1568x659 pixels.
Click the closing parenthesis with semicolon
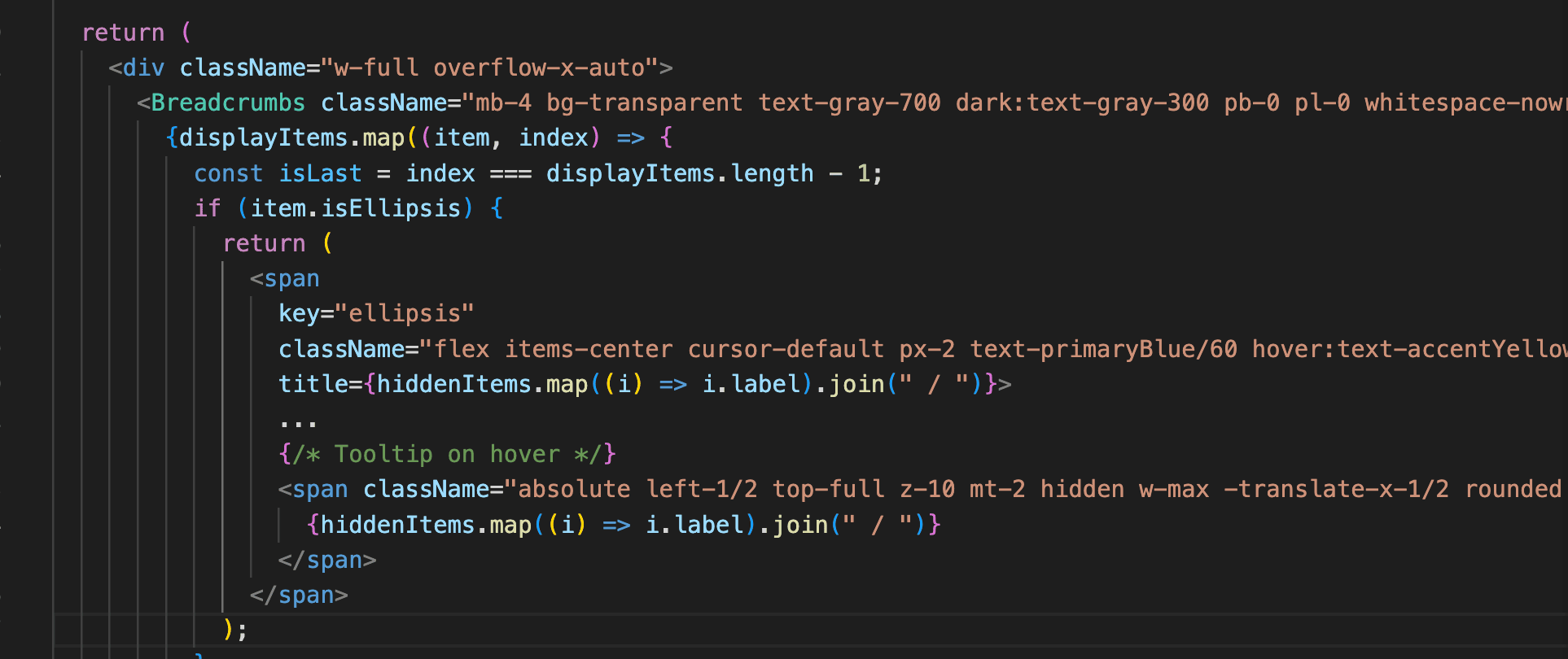click(x=234, y=629)
